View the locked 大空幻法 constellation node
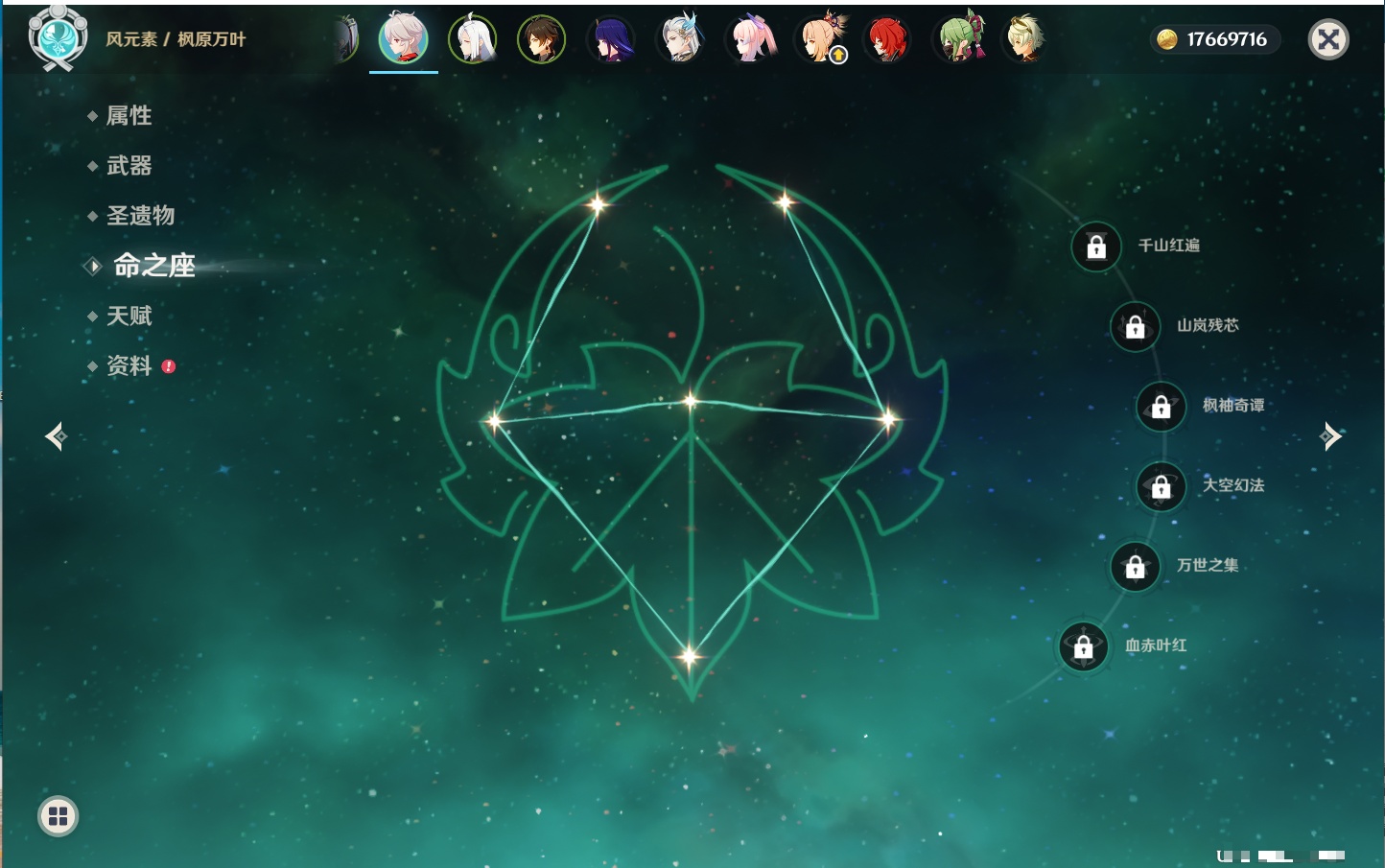The image size is (1385, 868). 1162,486
